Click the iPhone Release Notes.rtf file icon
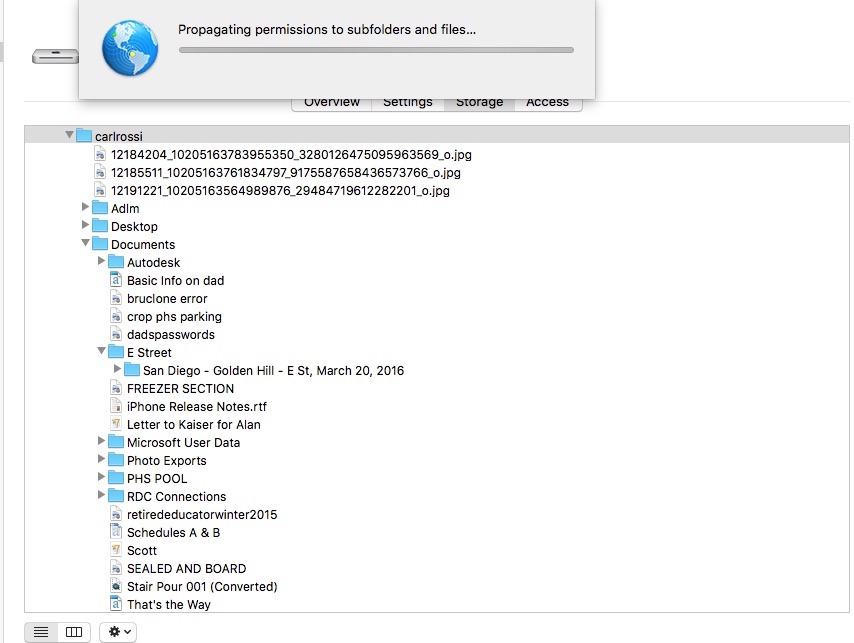Image resolution: width=854 pixels, height=643 pixels. (115, 406)
